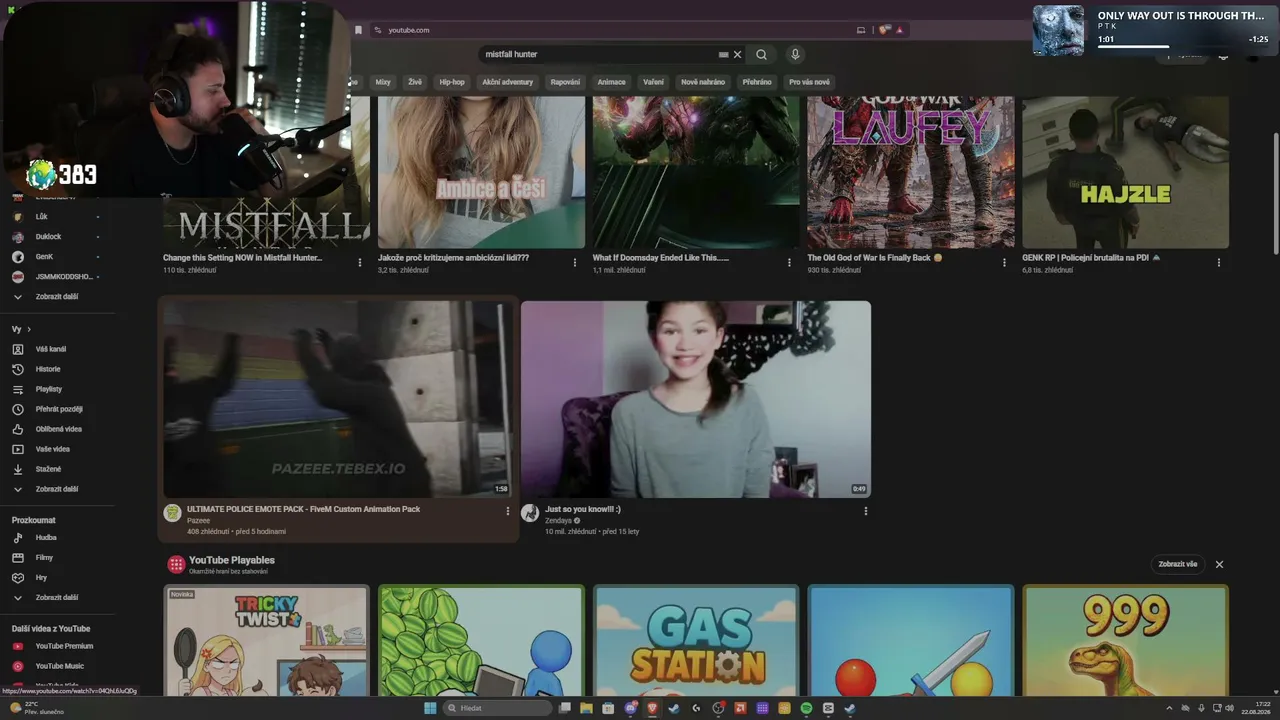This screenshot has width=1280, height=720.
Task: Select the Přehráno filter chip
Action: coord(757,82)
